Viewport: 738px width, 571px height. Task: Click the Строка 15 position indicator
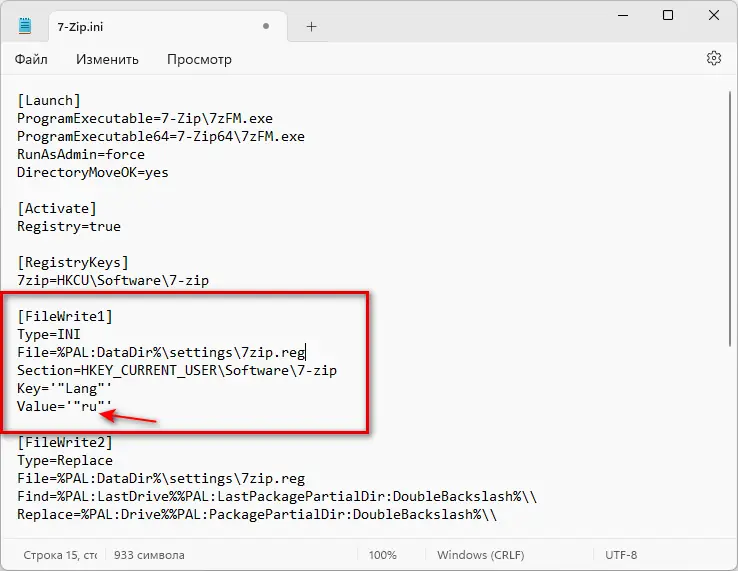60,555
